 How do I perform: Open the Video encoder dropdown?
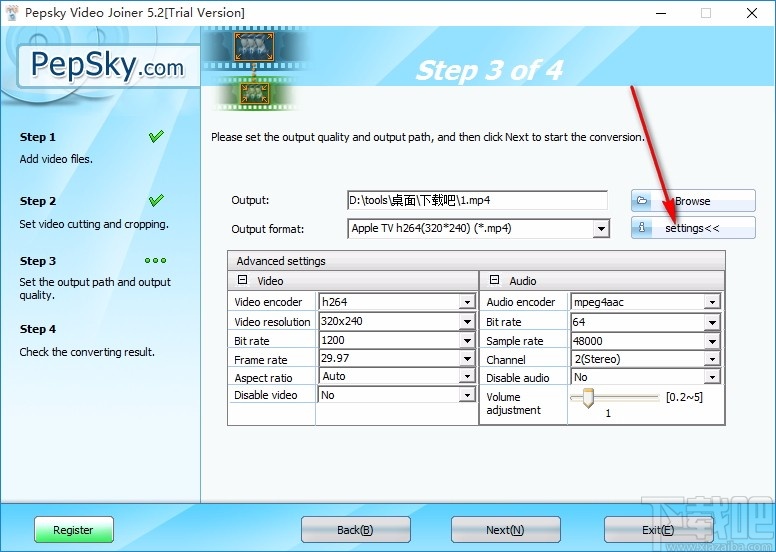click(467, 302)
